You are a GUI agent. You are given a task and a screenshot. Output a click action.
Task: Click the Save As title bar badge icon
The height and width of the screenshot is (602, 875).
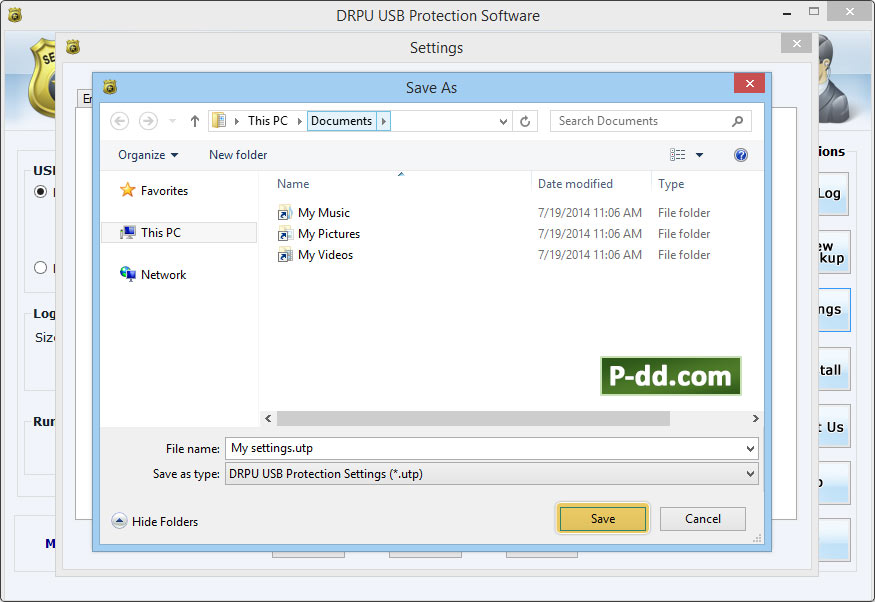[x=110, y=87]
